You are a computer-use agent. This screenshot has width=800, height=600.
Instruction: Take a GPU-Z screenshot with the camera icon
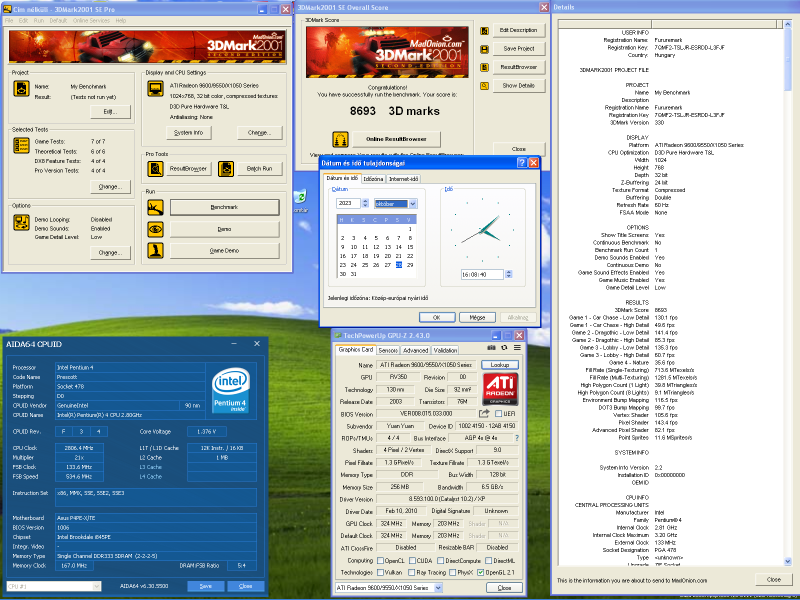click(x=491, y=347)
